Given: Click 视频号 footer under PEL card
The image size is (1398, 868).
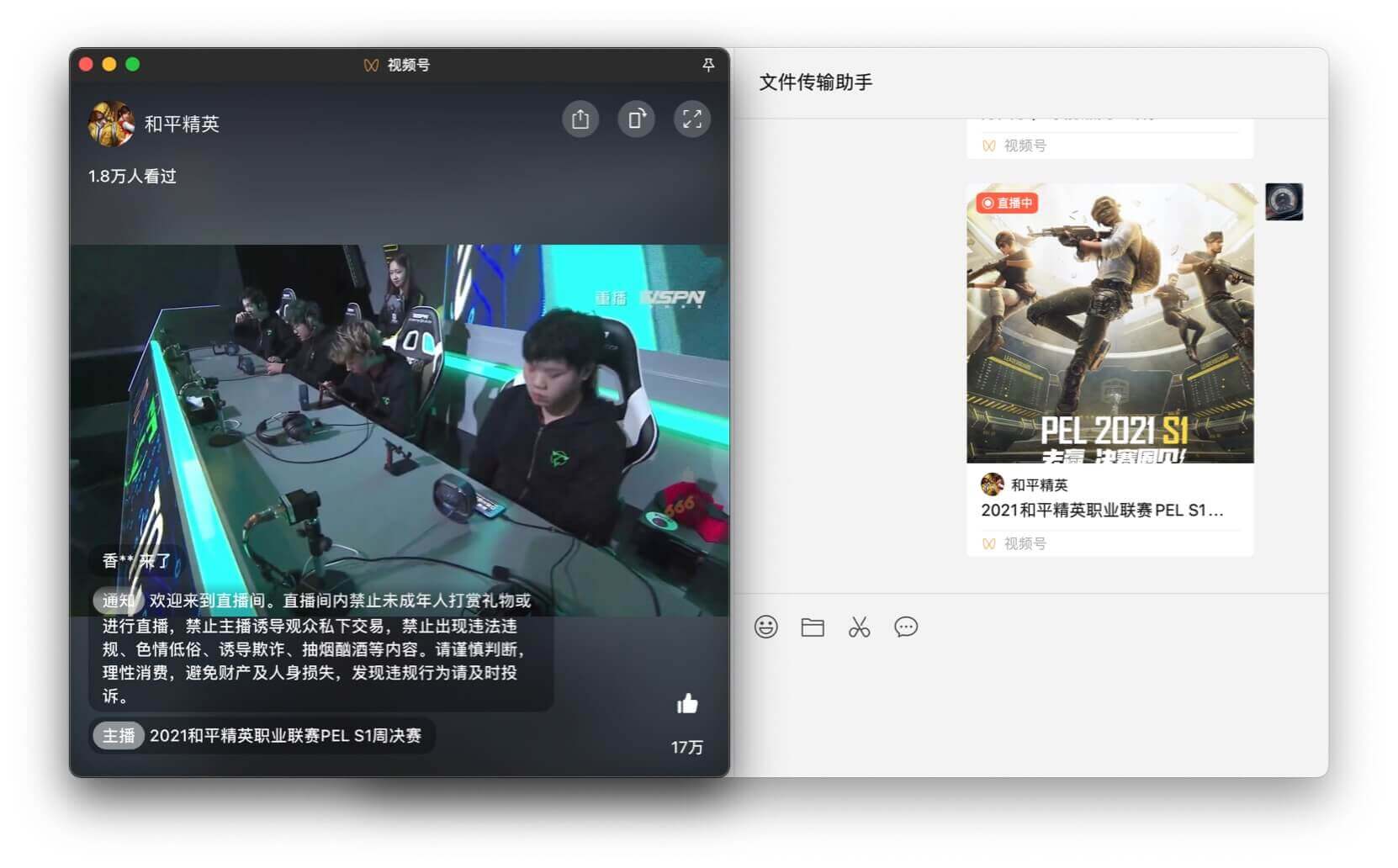Looking at the screenshot, I should pyautogui.click(x=1024, y=543).
